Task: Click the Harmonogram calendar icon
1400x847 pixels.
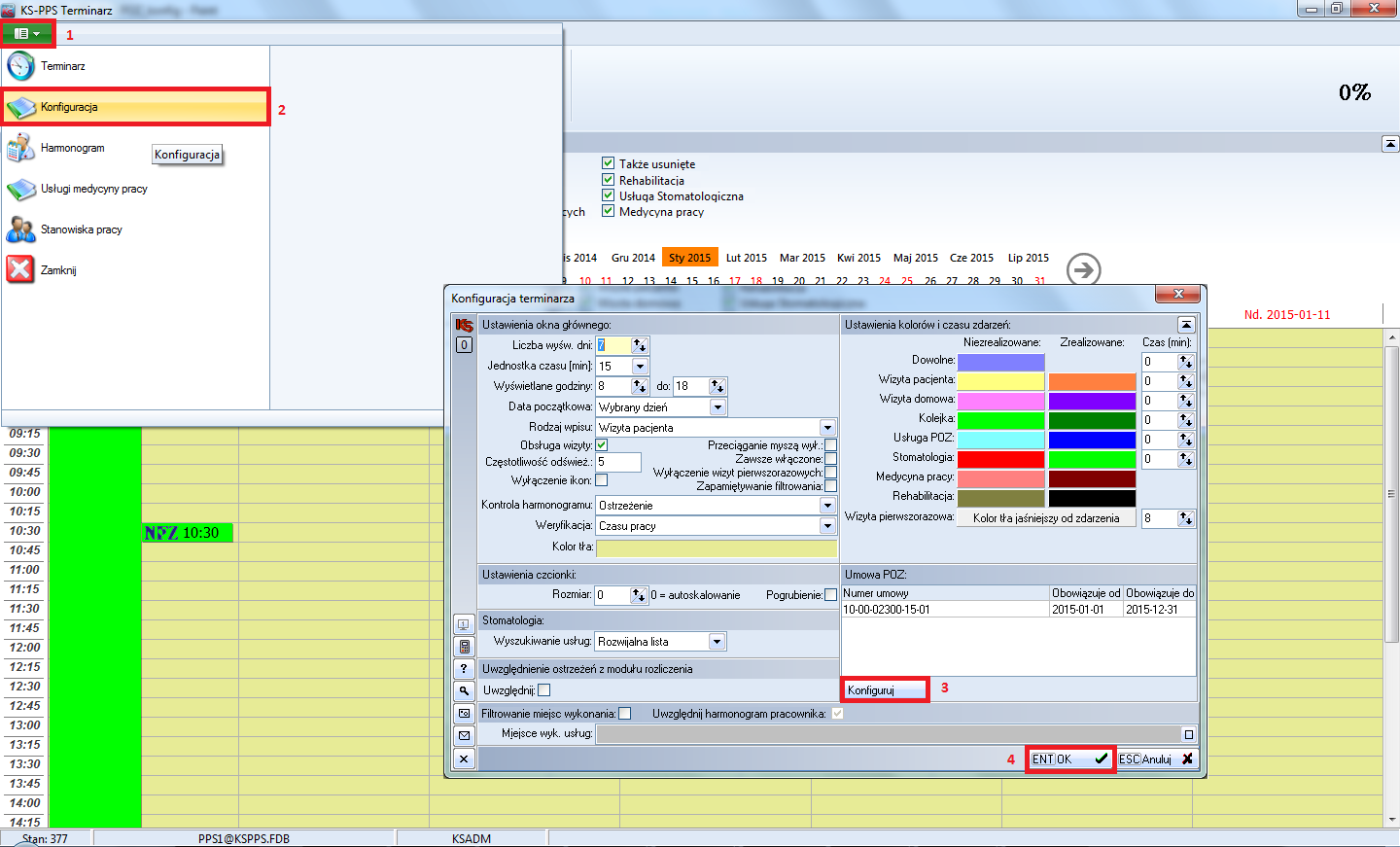Action: point(20,148)
